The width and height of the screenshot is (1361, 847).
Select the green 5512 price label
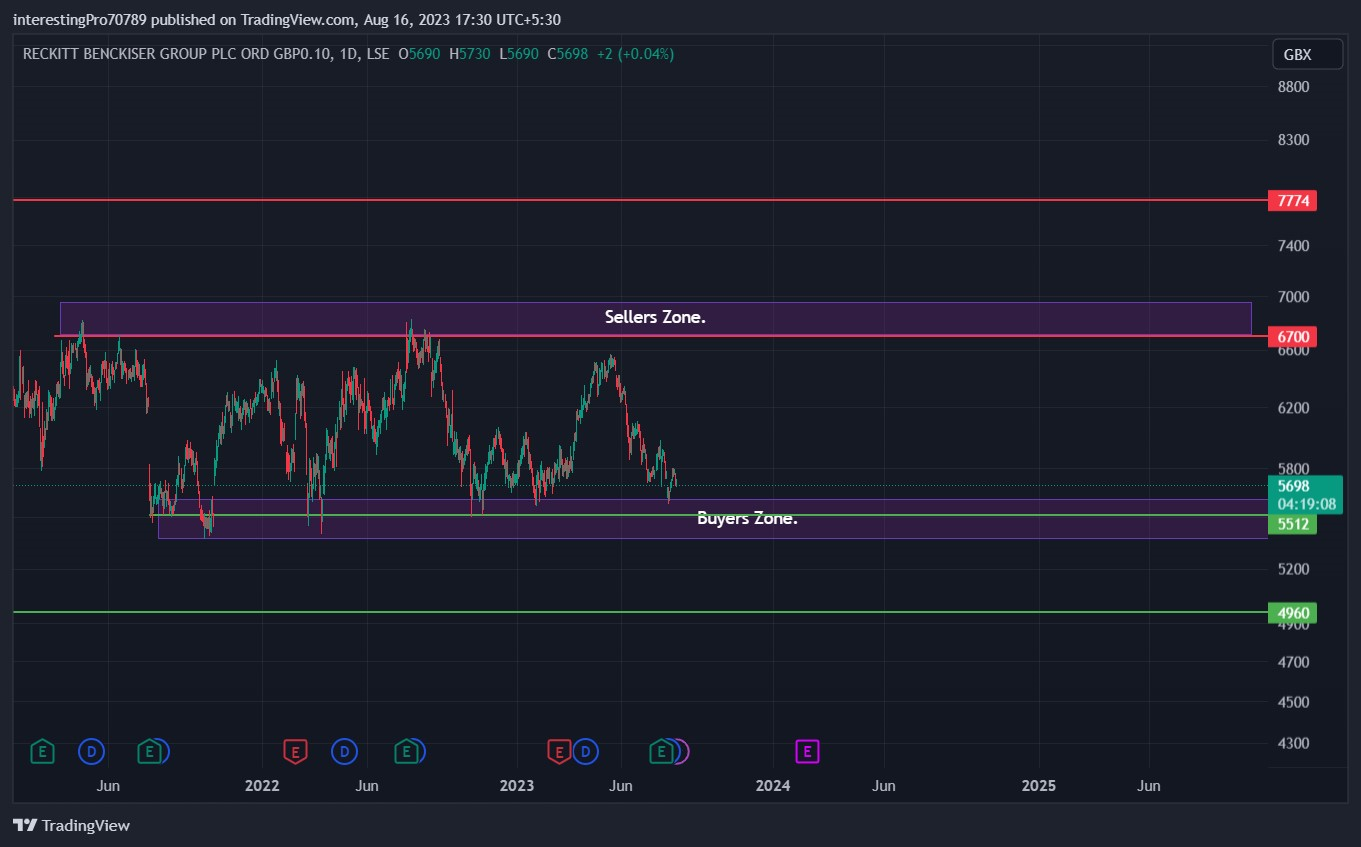coord(1292,524)
